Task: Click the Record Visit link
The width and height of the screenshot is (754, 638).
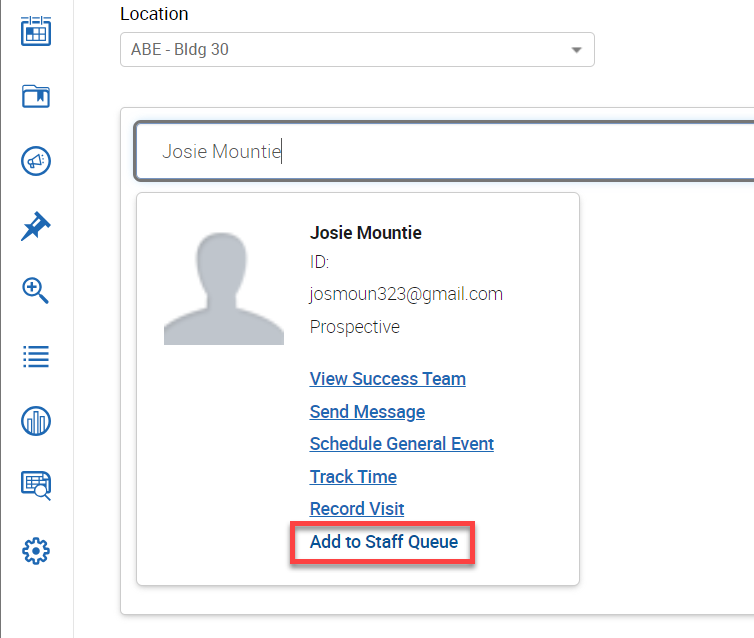Action: pyautogui.click(x=357, y=509)
